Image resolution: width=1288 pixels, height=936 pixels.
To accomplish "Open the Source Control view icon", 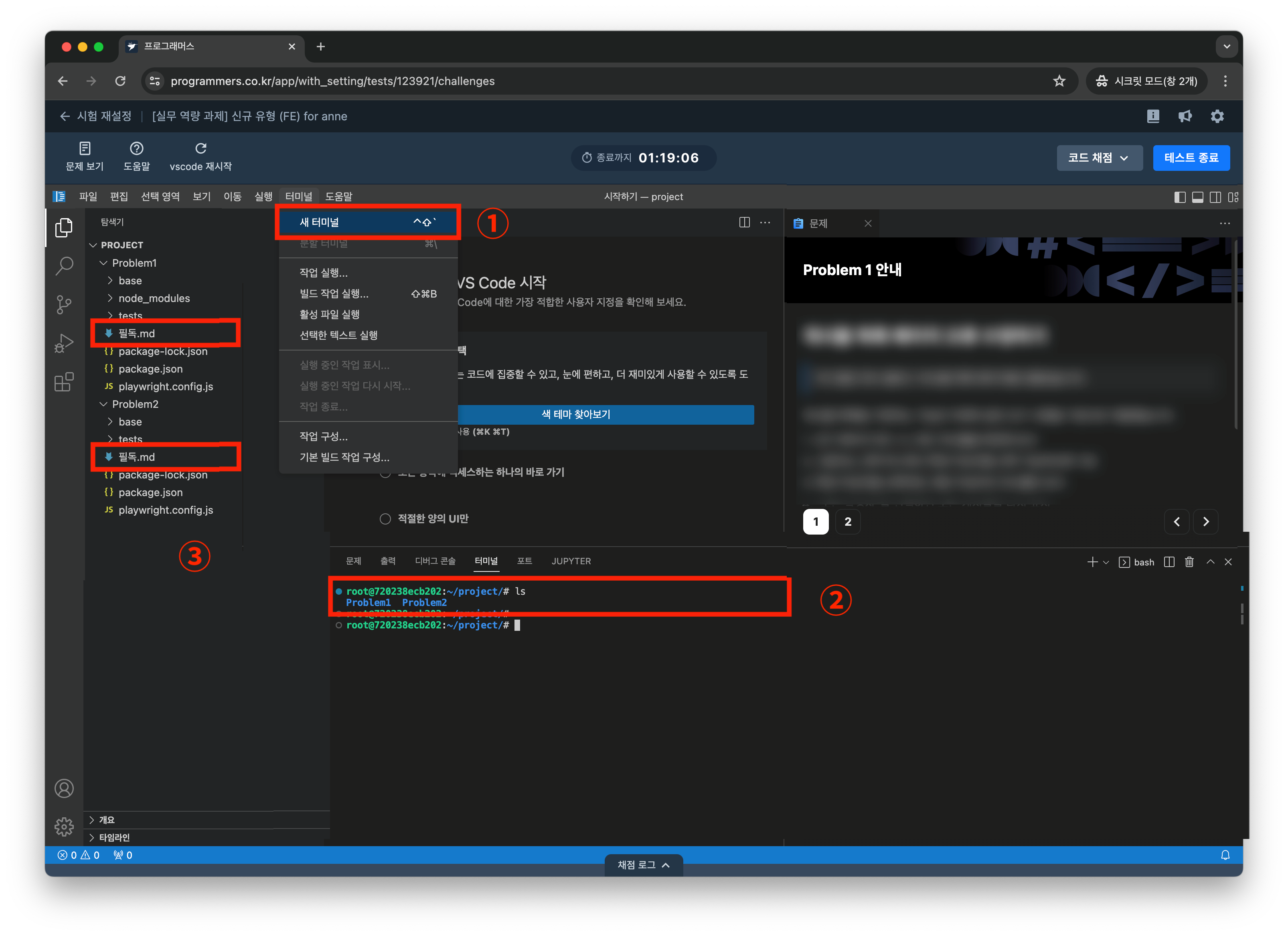I will pyautogui.click(x=64, y=304).
